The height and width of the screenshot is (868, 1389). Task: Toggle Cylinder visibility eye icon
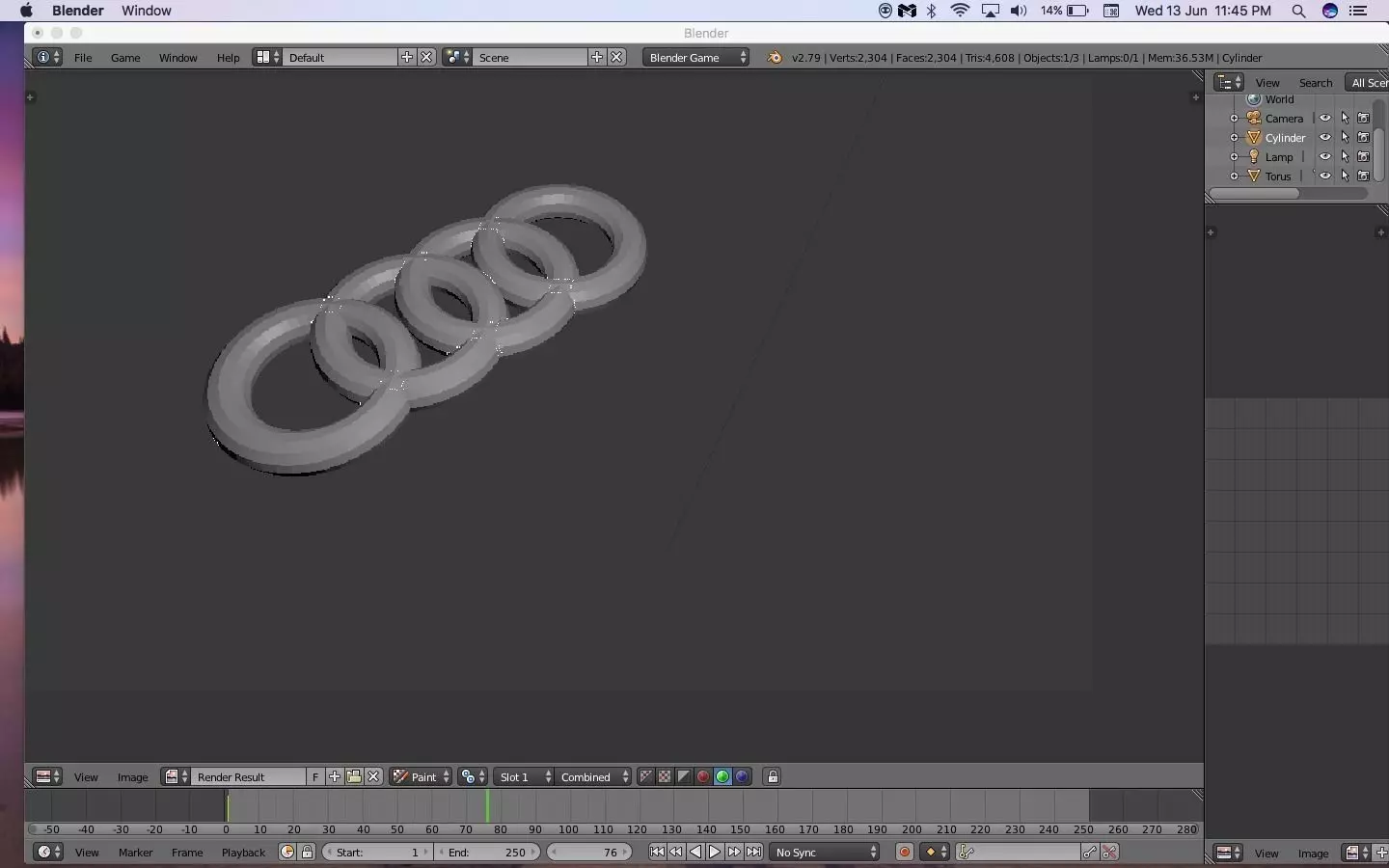(1325, 137)
